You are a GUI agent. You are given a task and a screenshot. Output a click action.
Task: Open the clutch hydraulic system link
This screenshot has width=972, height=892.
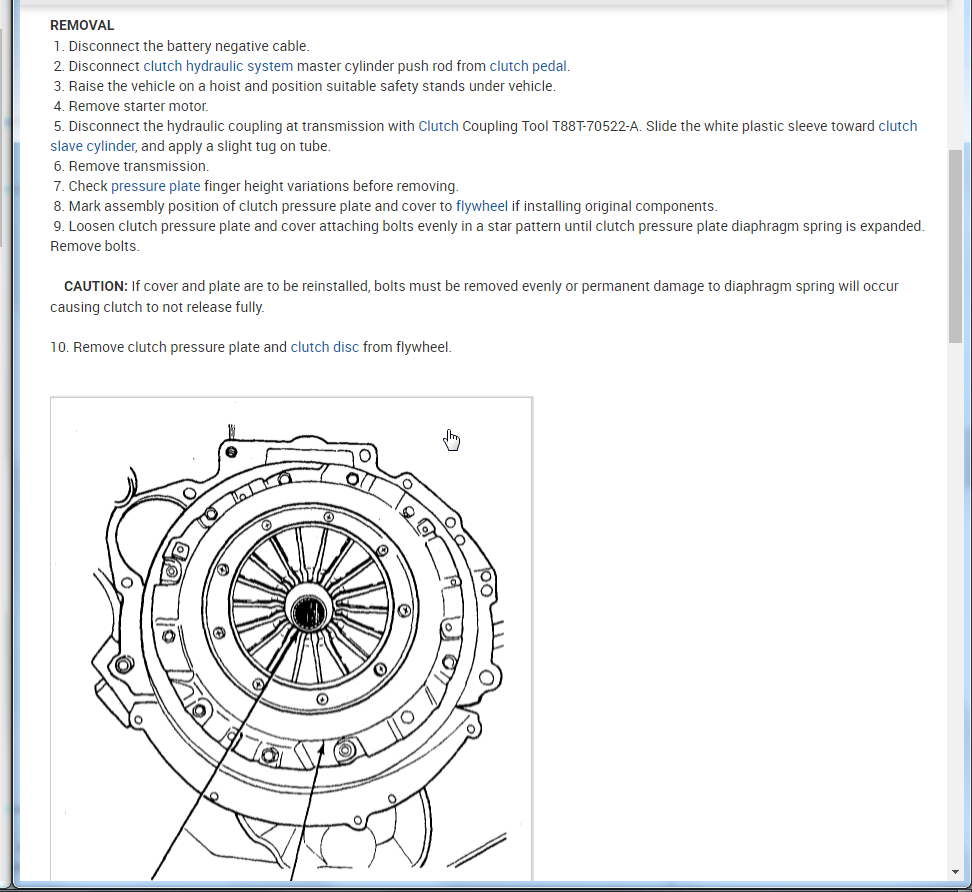[218, 66]
